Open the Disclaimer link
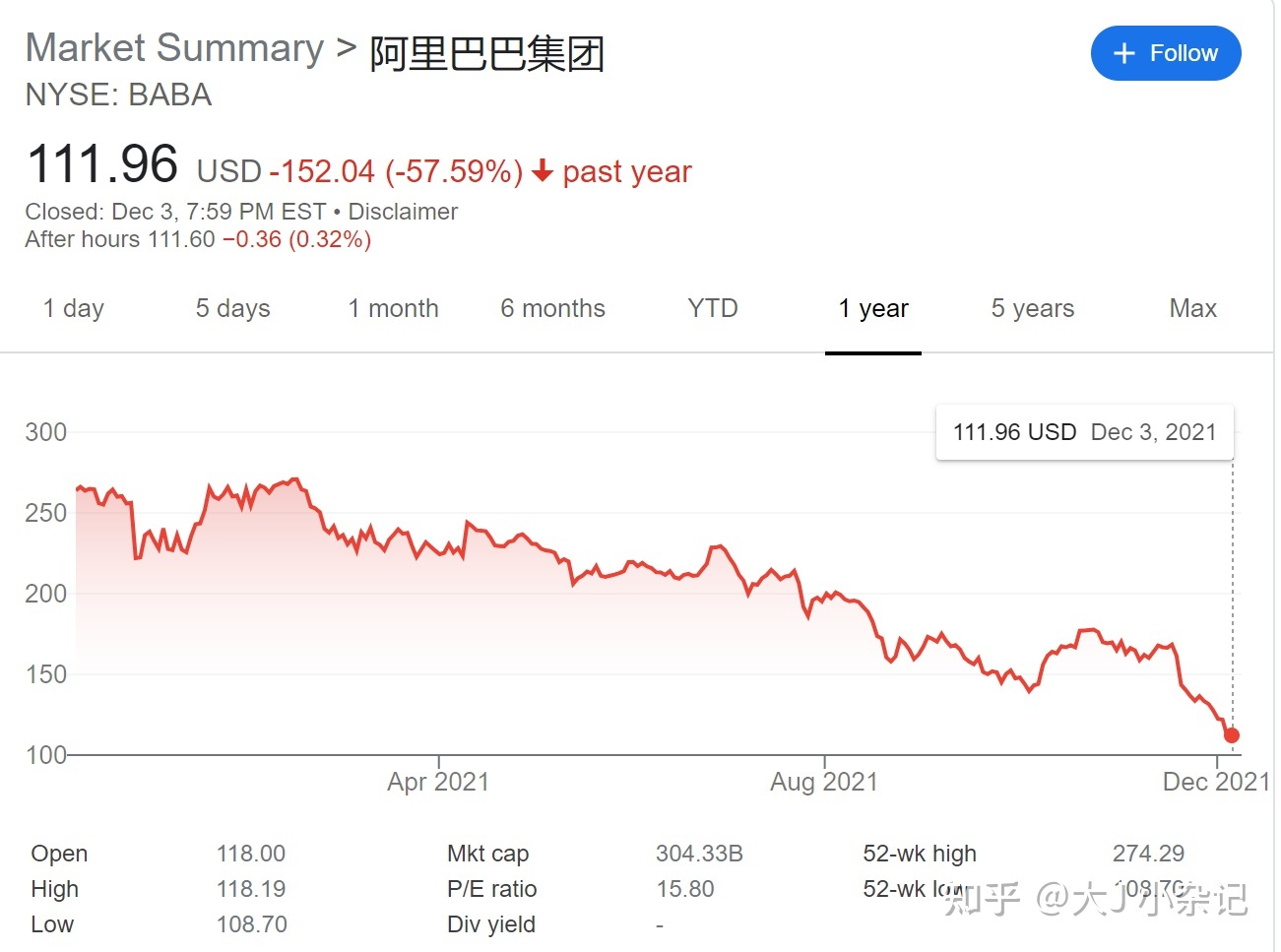The height and width of the screenshot is (952, 1281). click(403, 212)
